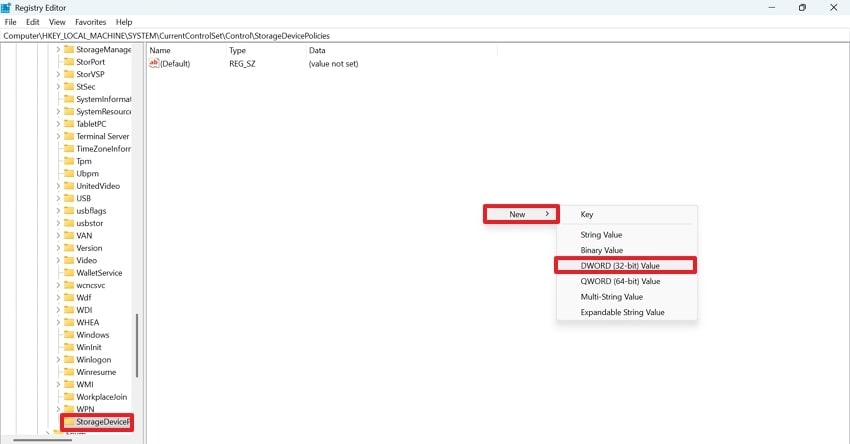The height and width of the screenshot is (444, 850).
Task: Click the Type column header
Action: tap(266, 50)
